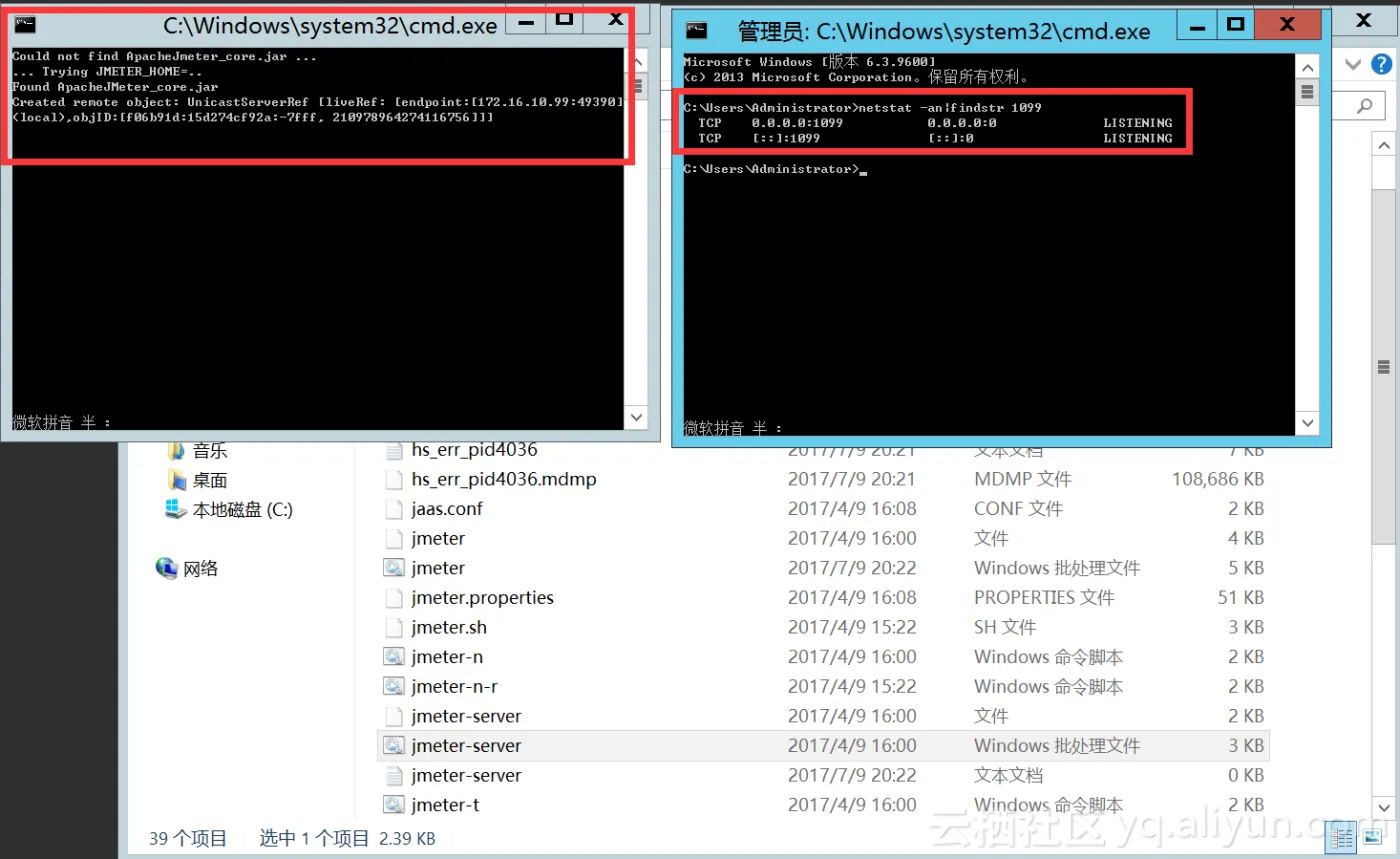This screenshot has height=859, width=1400.
Task: Switch Explorer to large thumbnails view icon
Action: tap(1372, 836)
